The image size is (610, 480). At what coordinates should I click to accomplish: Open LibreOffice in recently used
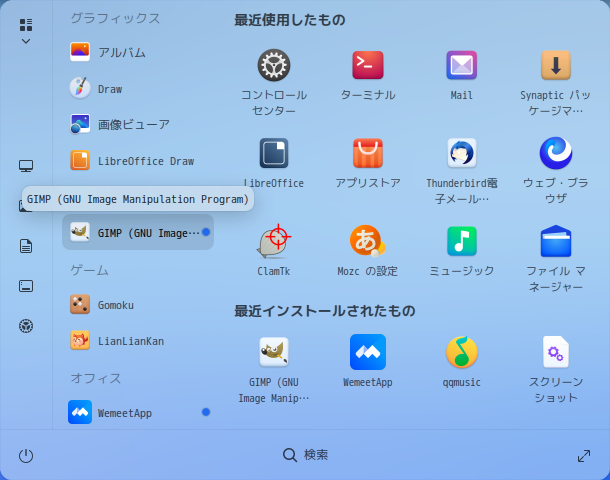274,153
